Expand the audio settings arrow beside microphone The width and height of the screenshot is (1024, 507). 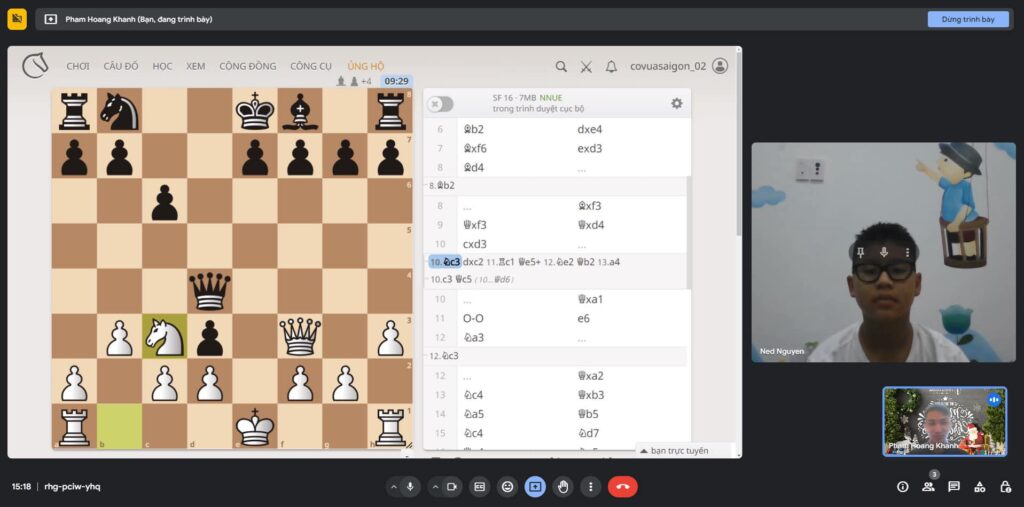(x=393, y=487)
